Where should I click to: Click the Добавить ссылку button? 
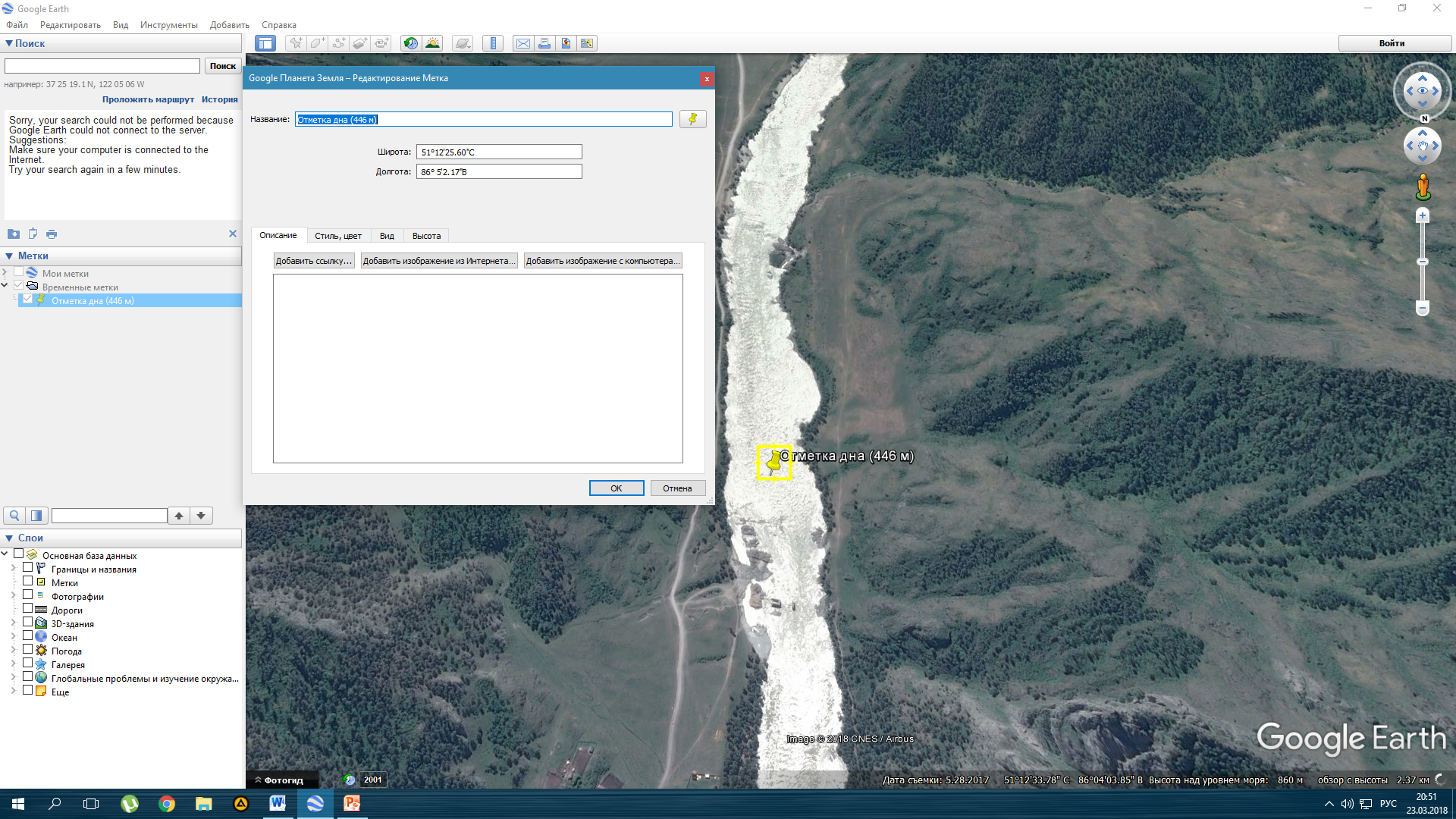(x=314, y=261)
